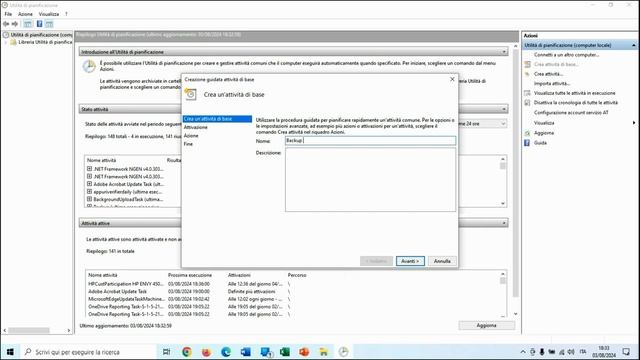The width and height of the screenshot is (640, 360).
Task: Collapse Utilità di pianificazione (computer locale) actions header
Action: pos(633,45)
